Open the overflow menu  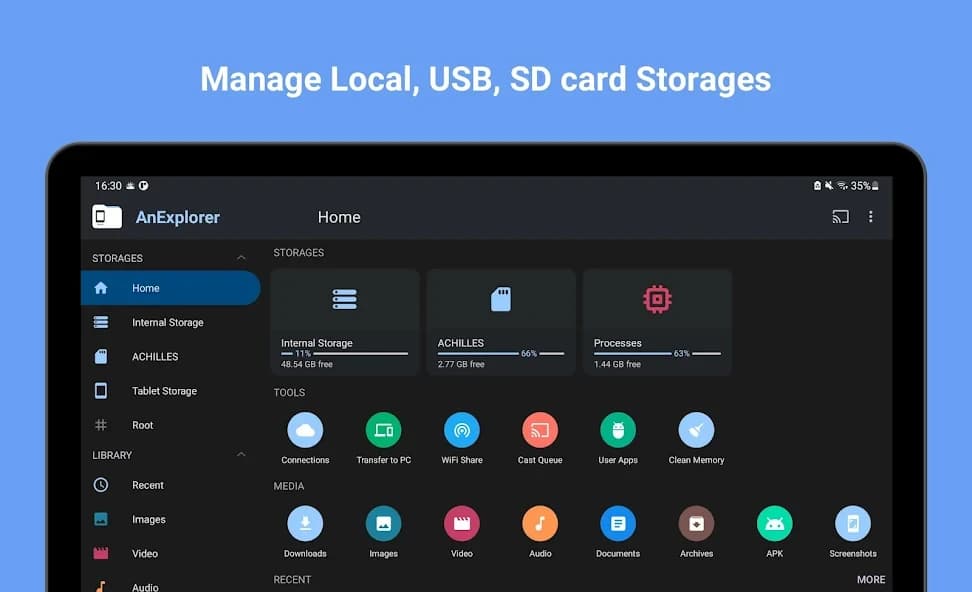tap(871, 216)
